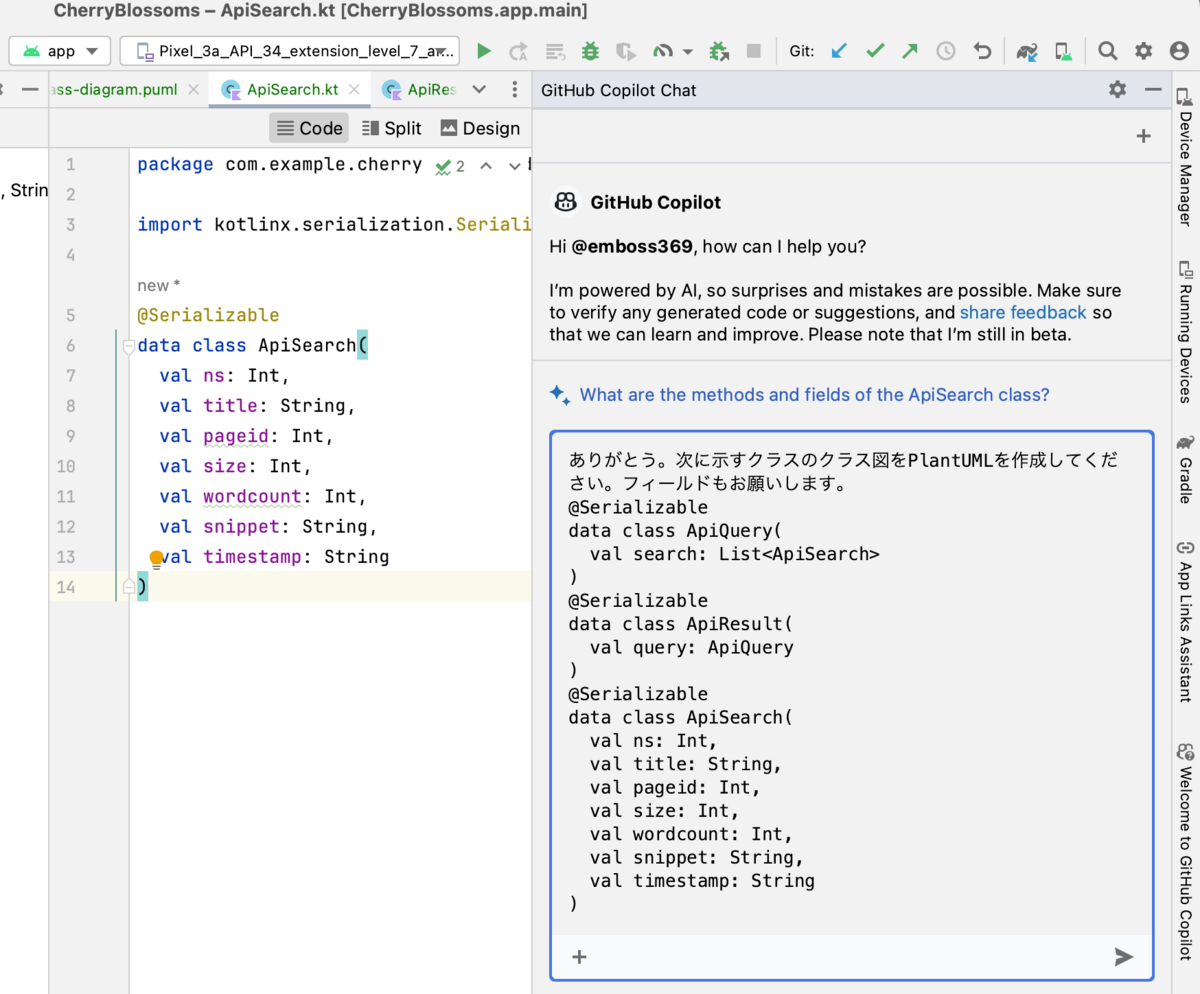Viewport: 1200px width, 994px height.
Task: Click 'val snippet: String,' in editor
Action: point(269,527)
